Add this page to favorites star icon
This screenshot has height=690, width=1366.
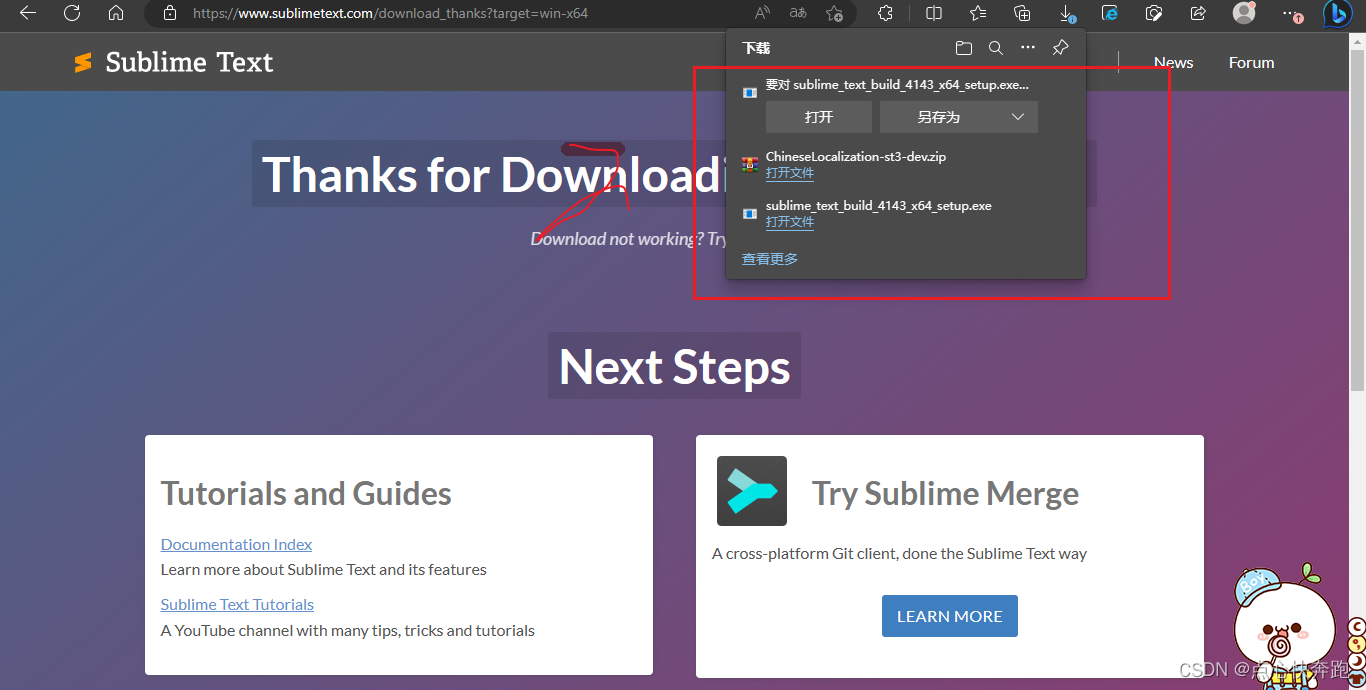click(x=835, y=13)
